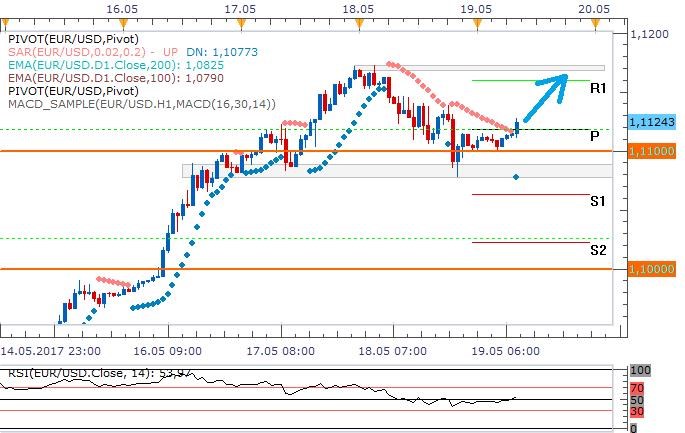Click the RSI 50 midline label

(x=637, y=400)
